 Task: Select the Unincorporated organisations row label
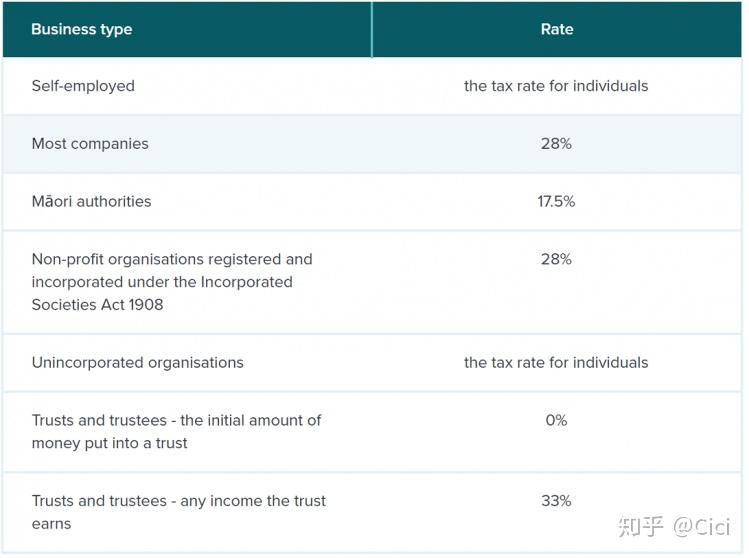(x=137, y=363)
